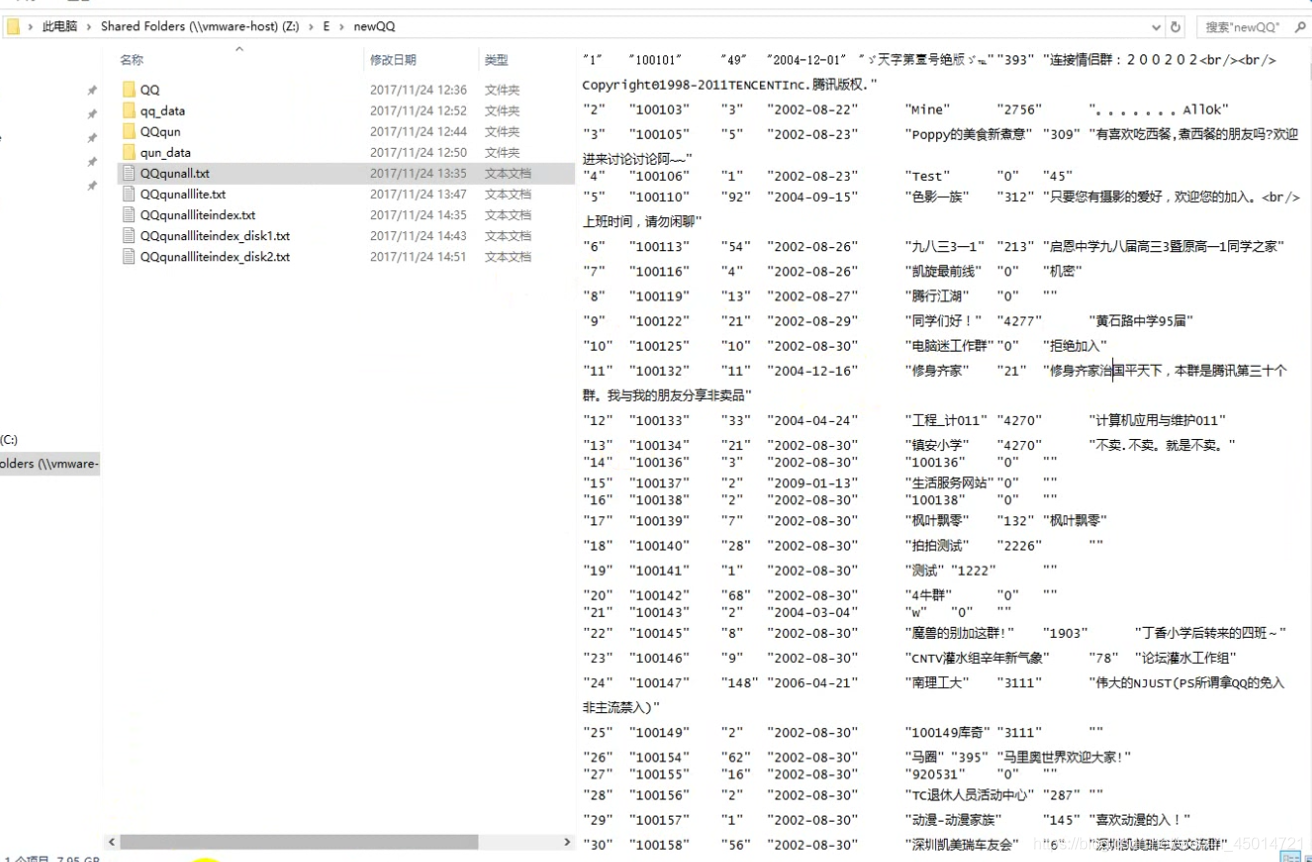Navigate to Shared Folders (\\vmware-host) breadcrumb
The width and height of the screenshot is (1312, 862).
[x=200, y=27]
